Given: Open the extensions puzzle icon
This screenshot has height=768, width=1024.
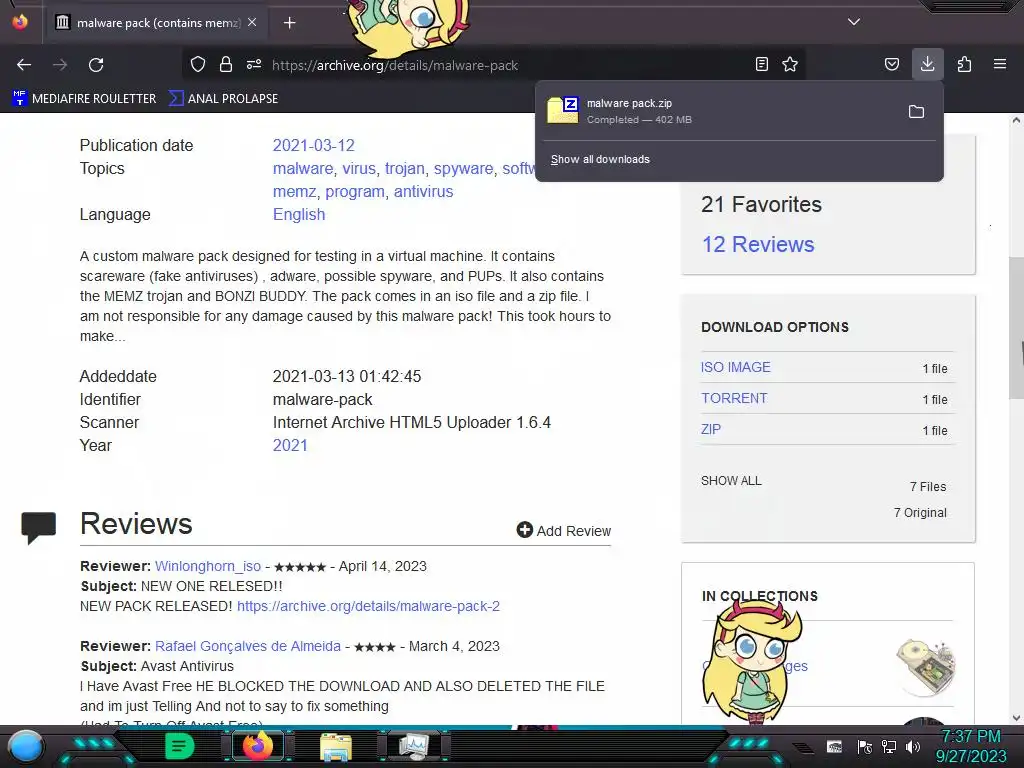Looking at the screenshot, I should [x=964, y=64].
